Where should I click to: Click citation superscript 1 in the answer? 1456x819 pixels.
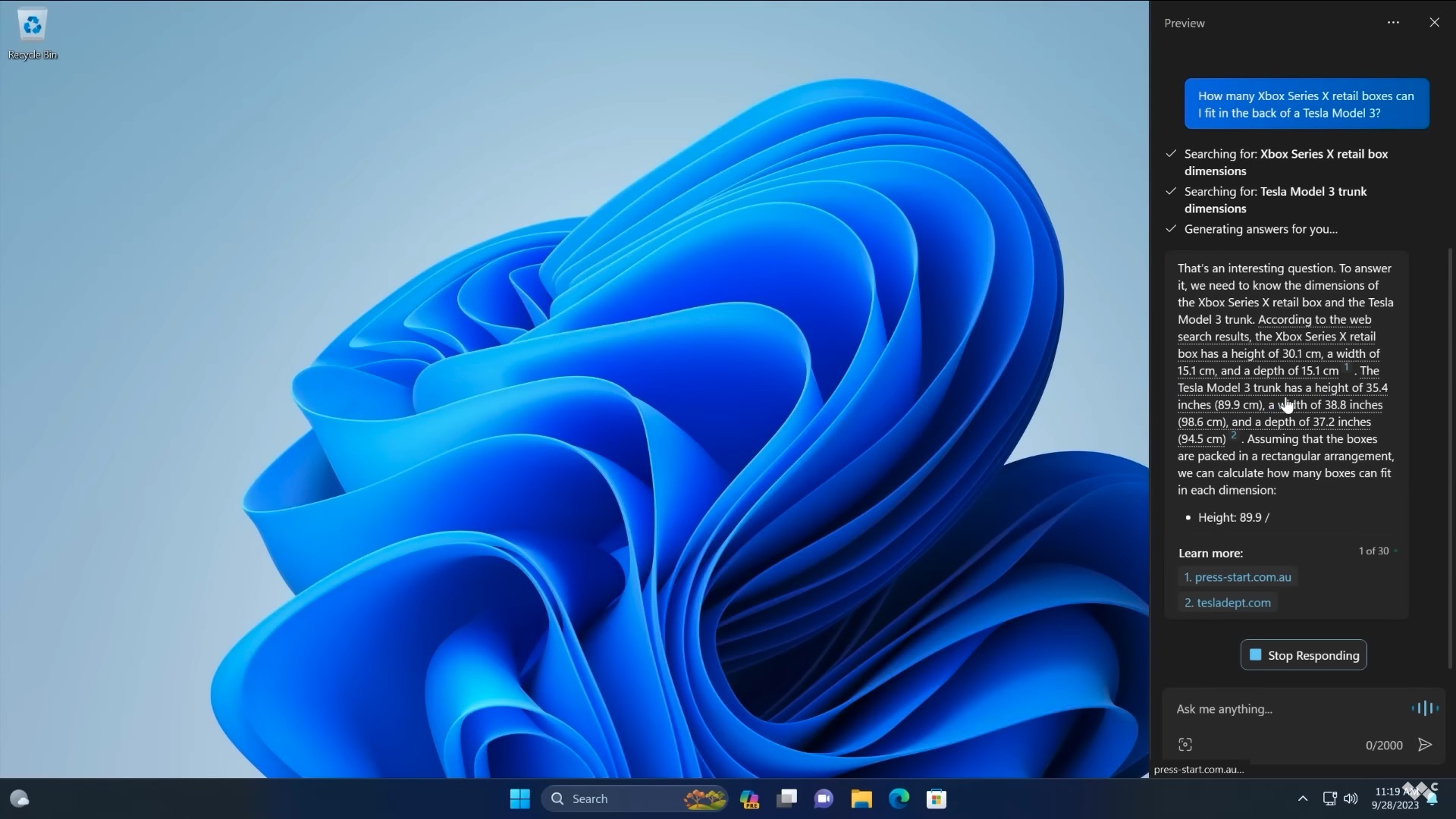(x=1347, y=368)
